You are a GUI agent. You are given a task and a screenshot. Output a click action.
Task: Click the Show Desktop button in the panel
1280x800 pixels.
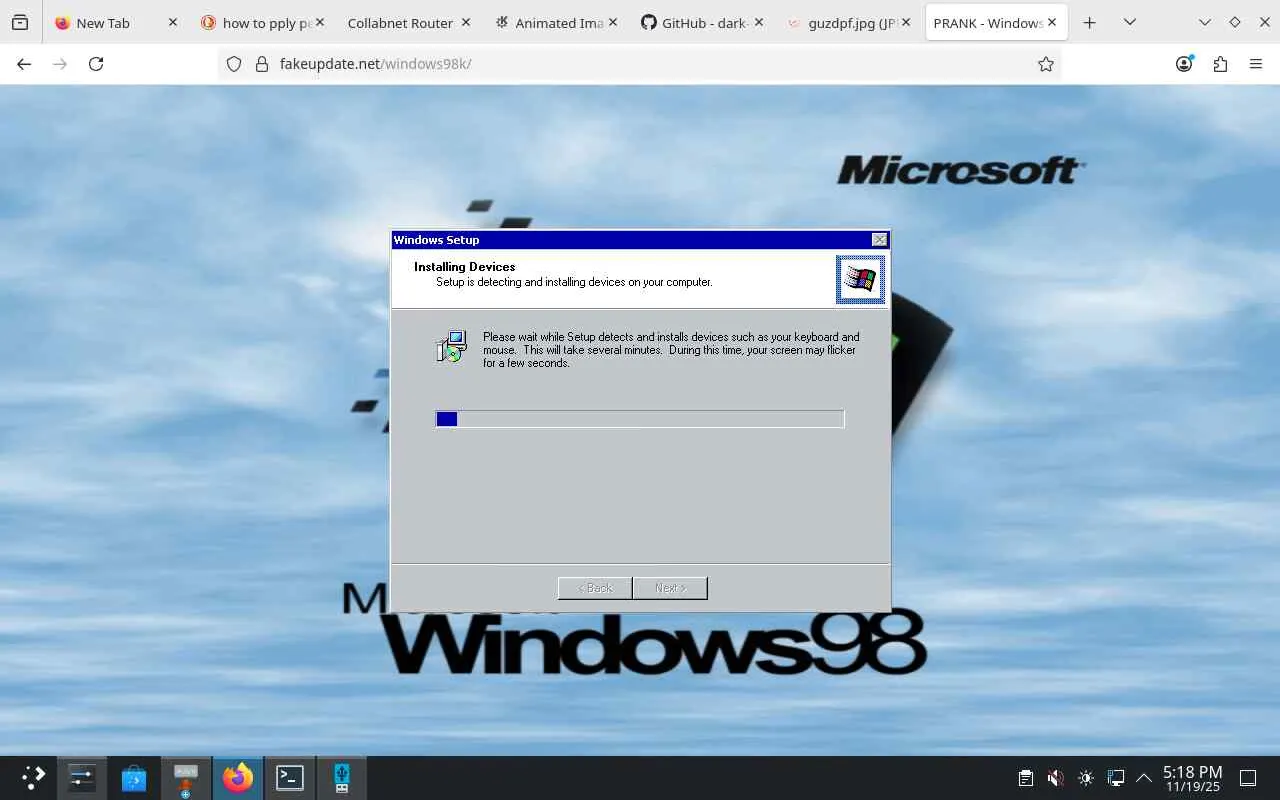[1248, 778]
